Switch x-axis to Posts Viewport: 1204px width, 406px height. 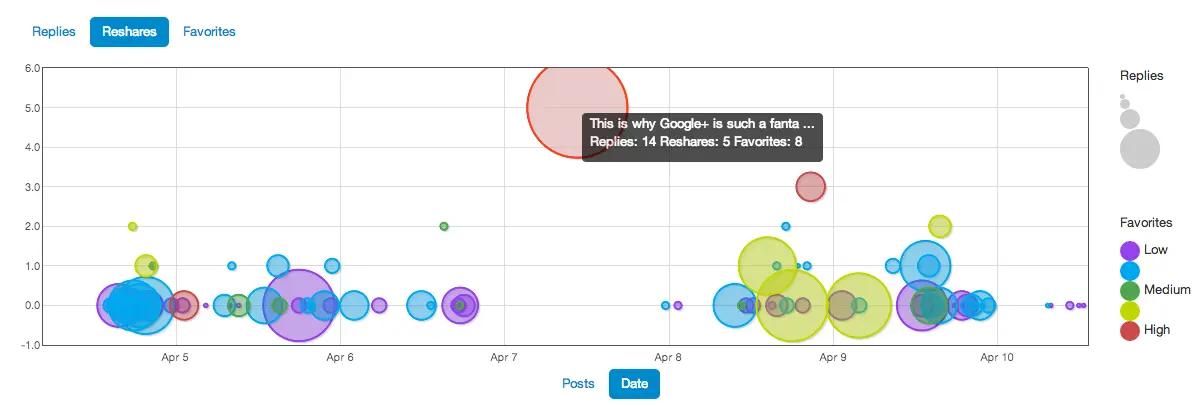coord(578,384)
